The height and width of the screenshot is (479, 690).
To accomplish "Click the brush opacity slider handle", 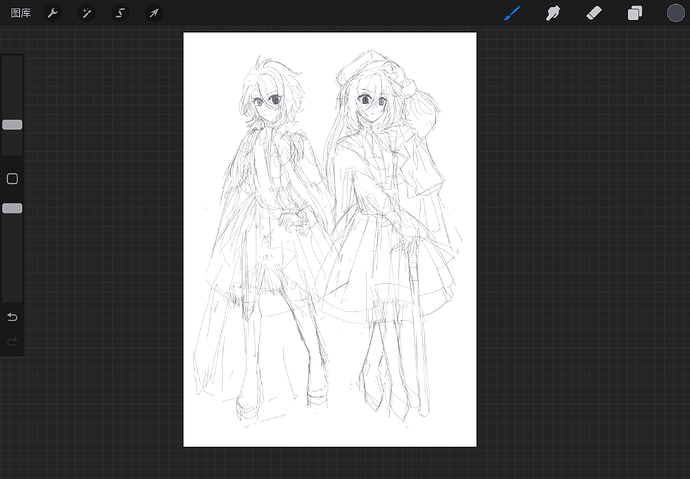I will tap(12, 208).
